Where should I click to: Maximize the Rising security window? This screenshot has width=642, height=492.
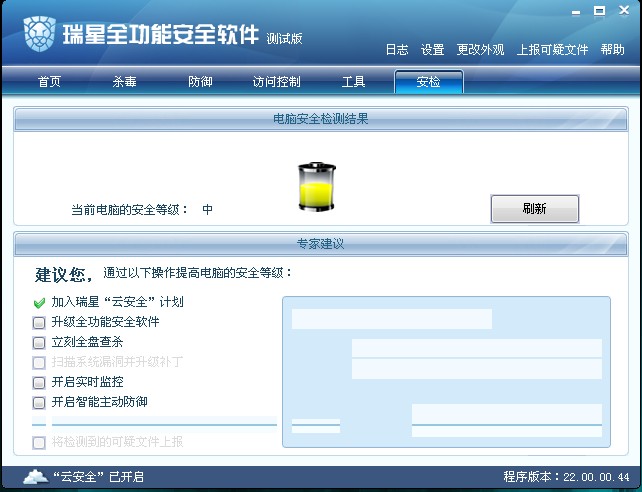[x=599, y=11]
